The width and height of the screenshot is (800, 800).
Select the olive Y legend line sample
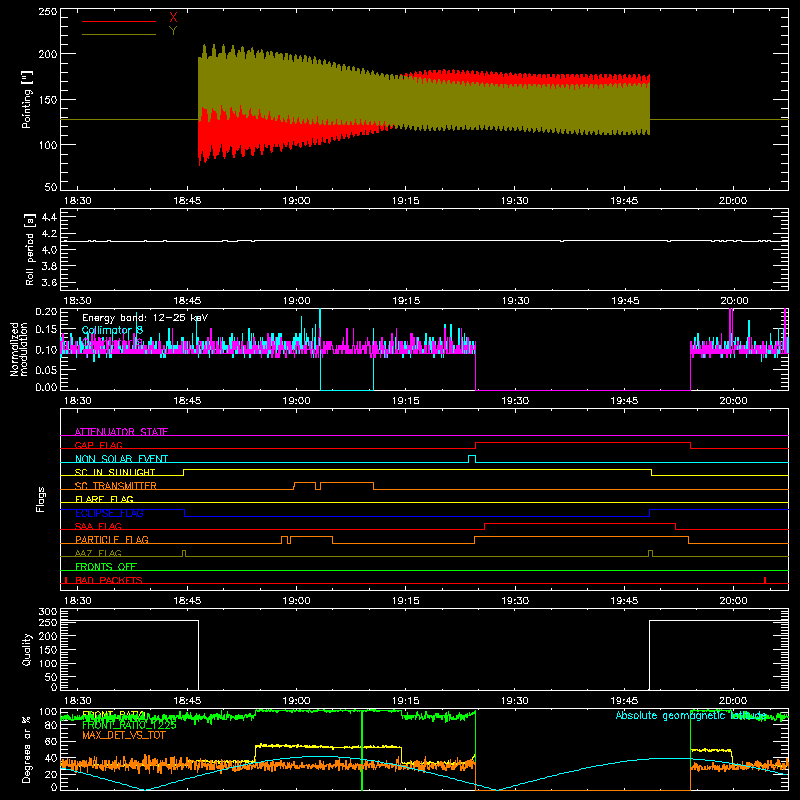click(x=119, y=35)
